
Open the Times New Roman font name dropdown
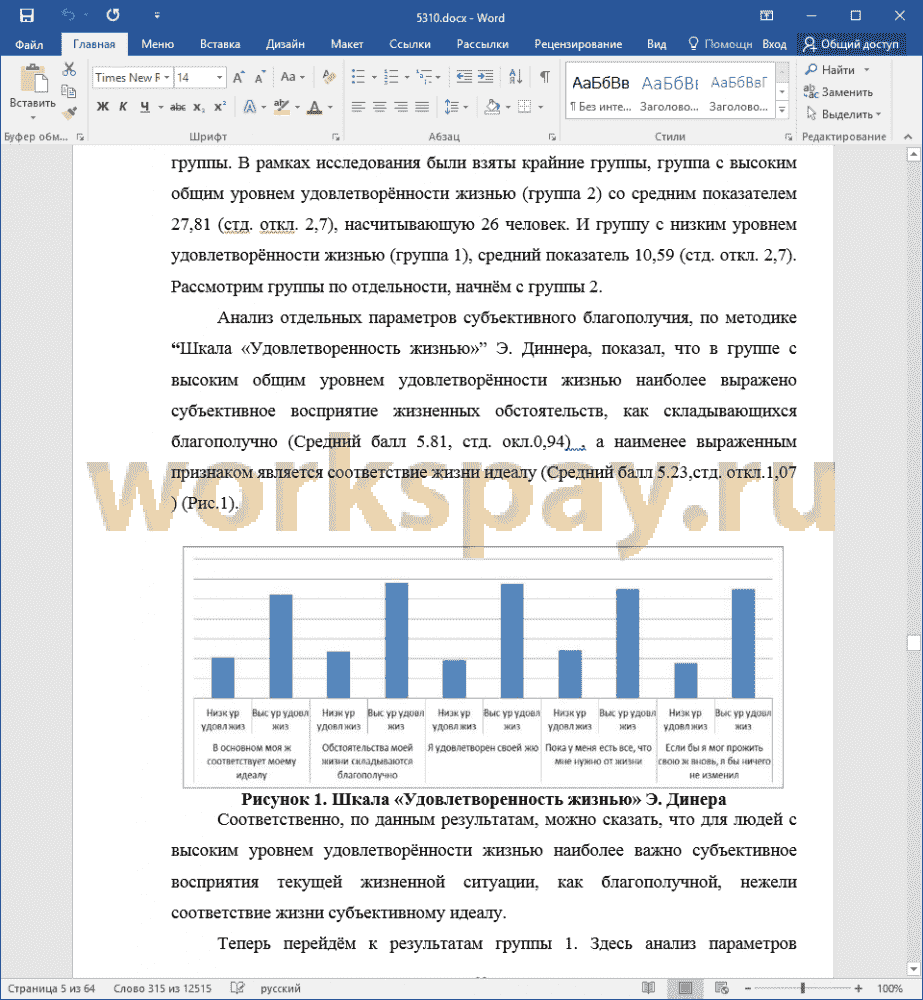pyautogui.click(x=166, y=78)
